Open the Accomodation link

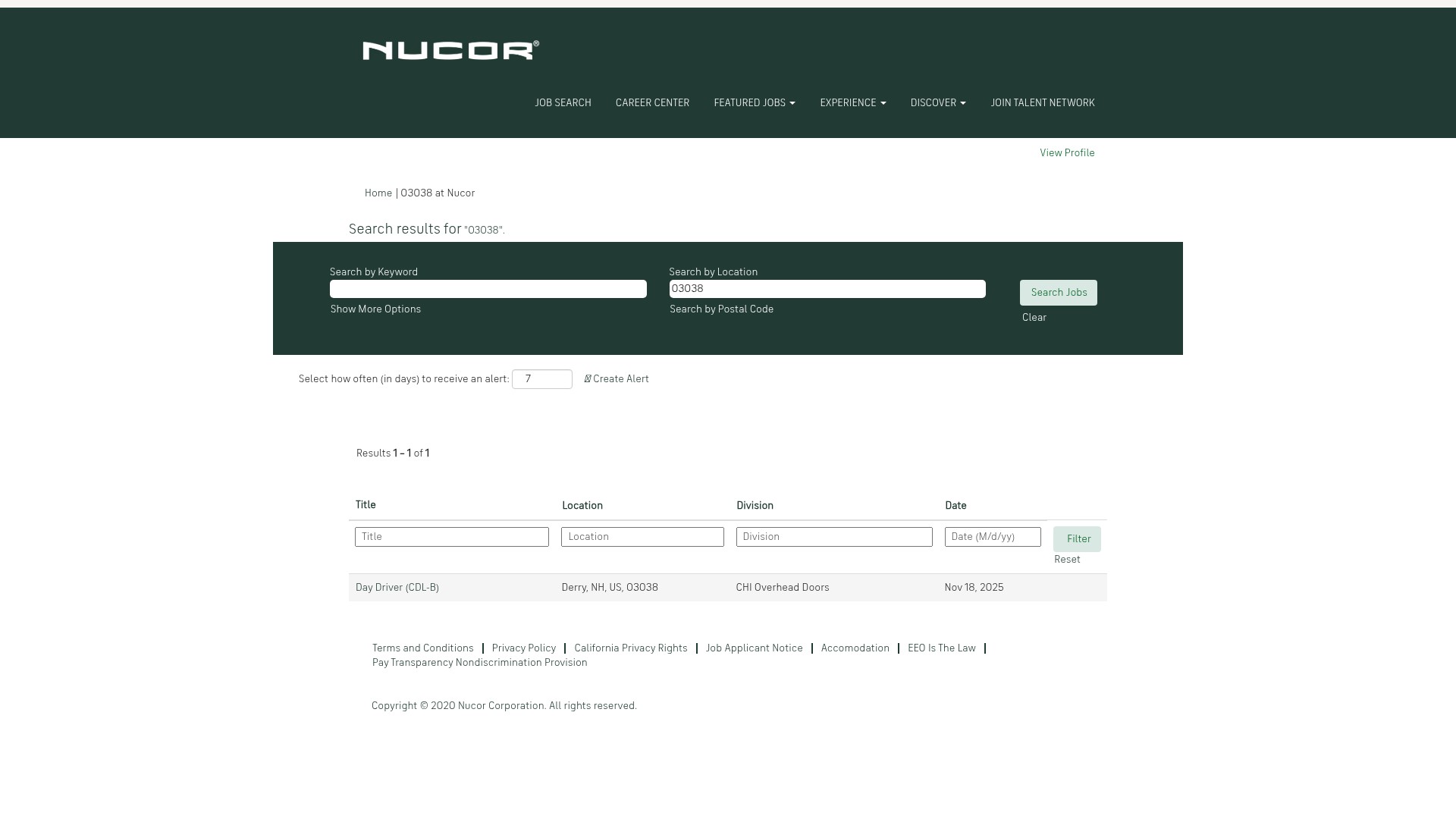coord(855,648)
